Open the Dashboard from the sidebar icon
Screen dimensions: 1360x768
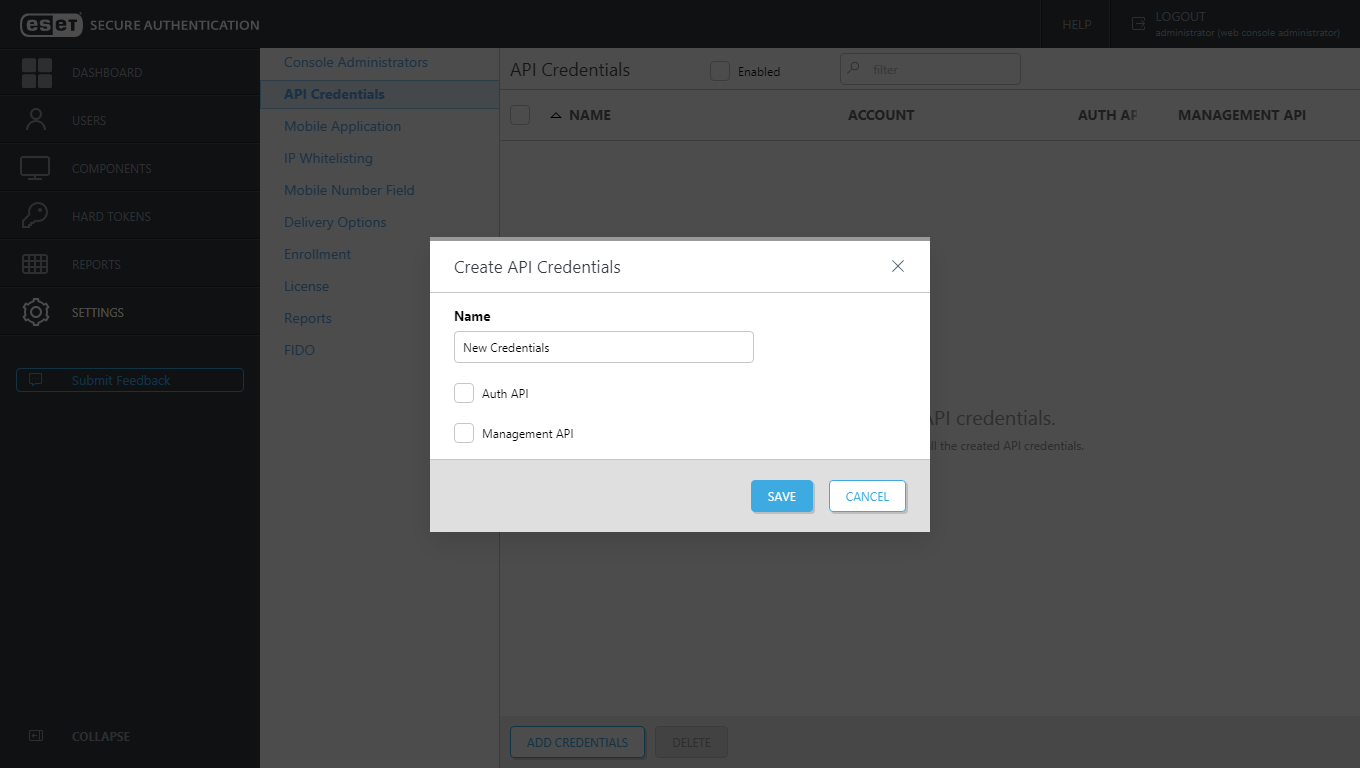click(35, 72)
